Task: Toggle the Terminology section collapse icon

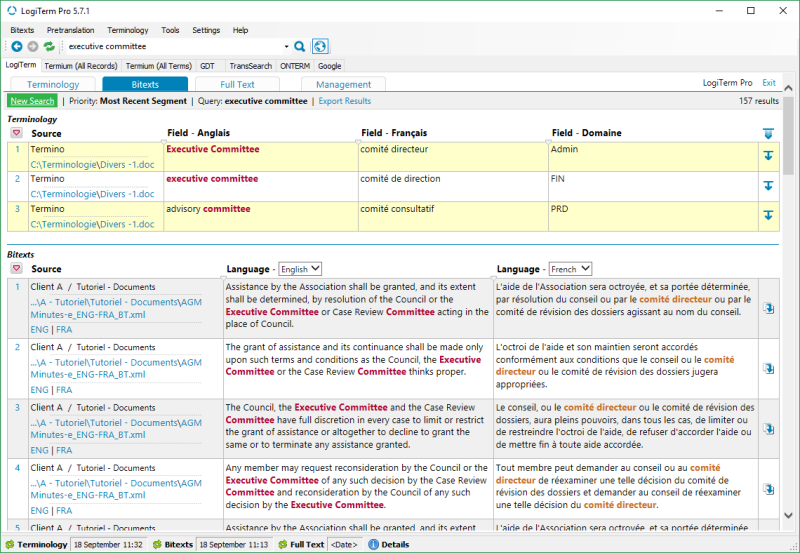Action: tap(16, 133)
